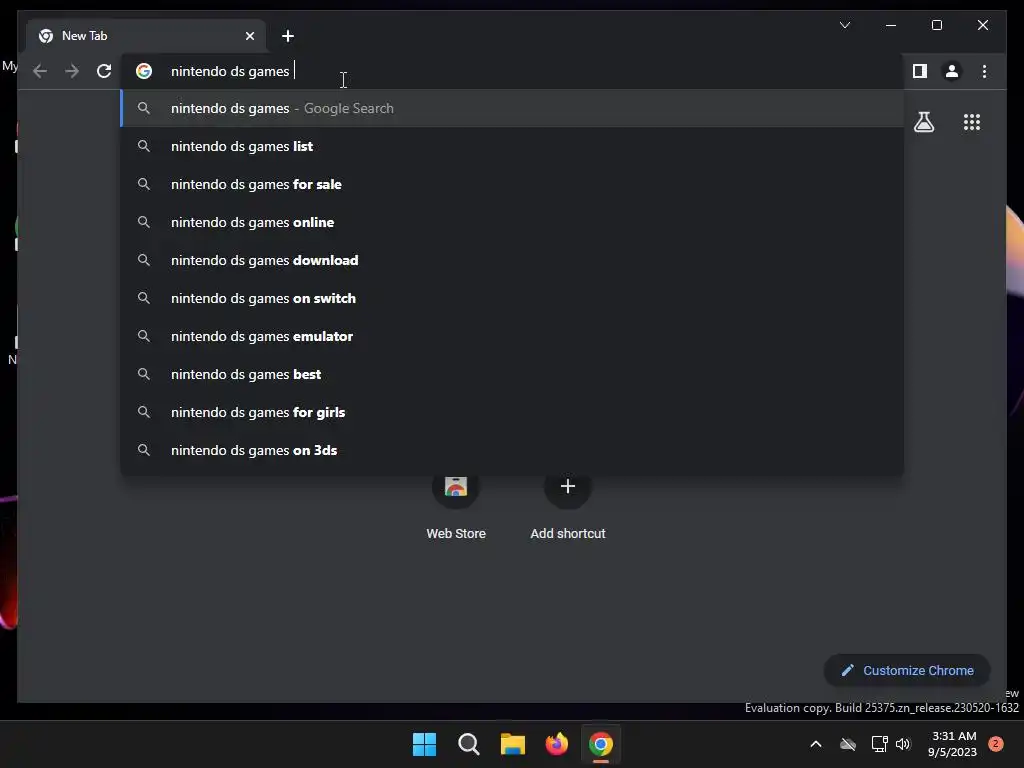Open taskbar Search icon
1024x768 pixels.
468,744
